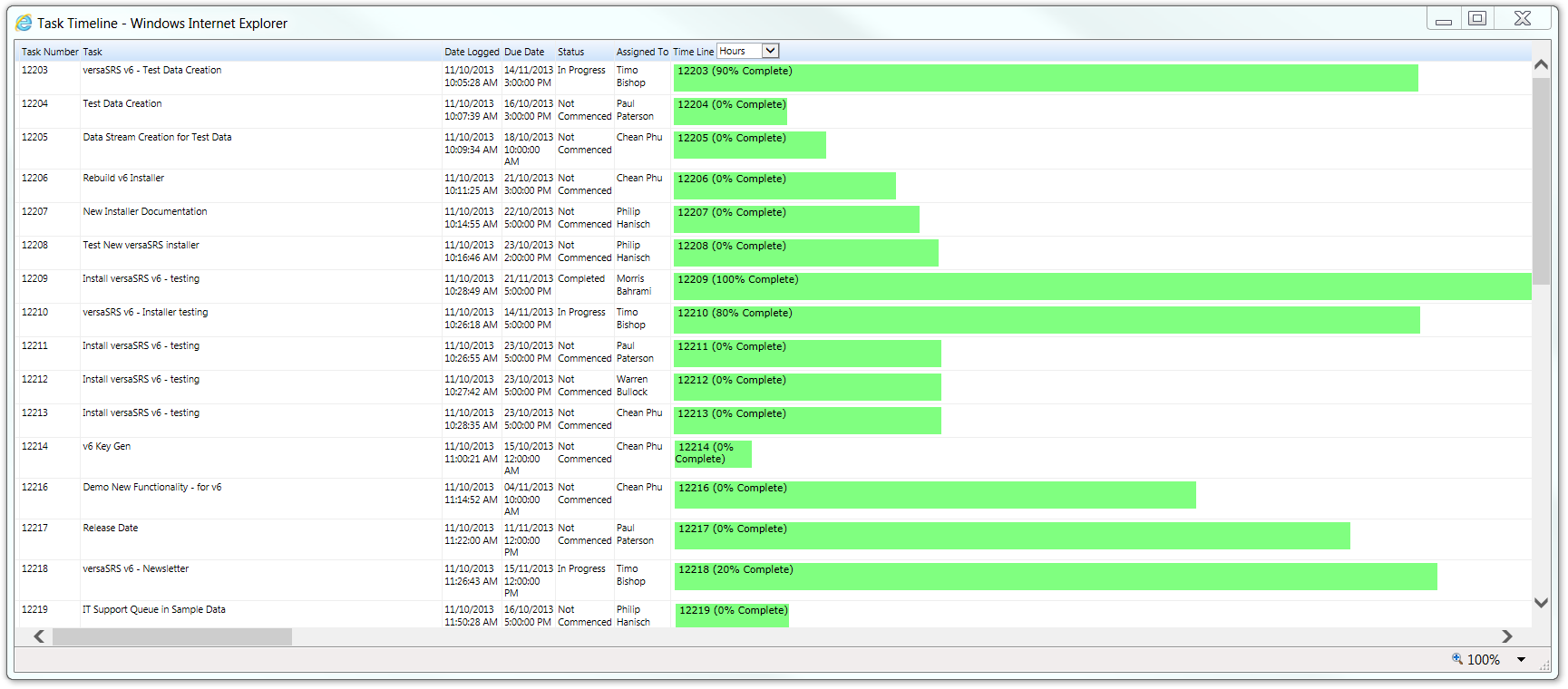Maximize the Task Timeline window
Image resolution: width=1568 pixels, height=689 pixels.
click(1477, 18)
